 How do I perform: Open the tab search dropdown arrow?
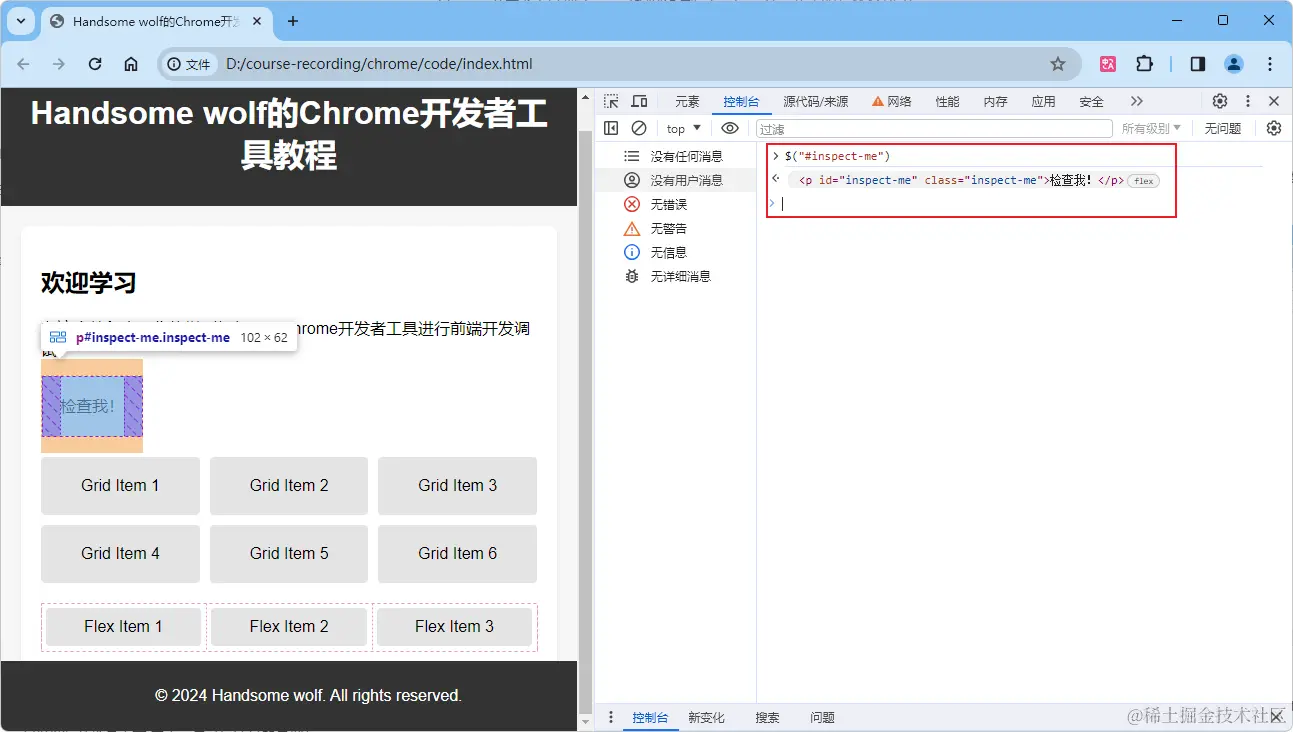click(20, 21)
